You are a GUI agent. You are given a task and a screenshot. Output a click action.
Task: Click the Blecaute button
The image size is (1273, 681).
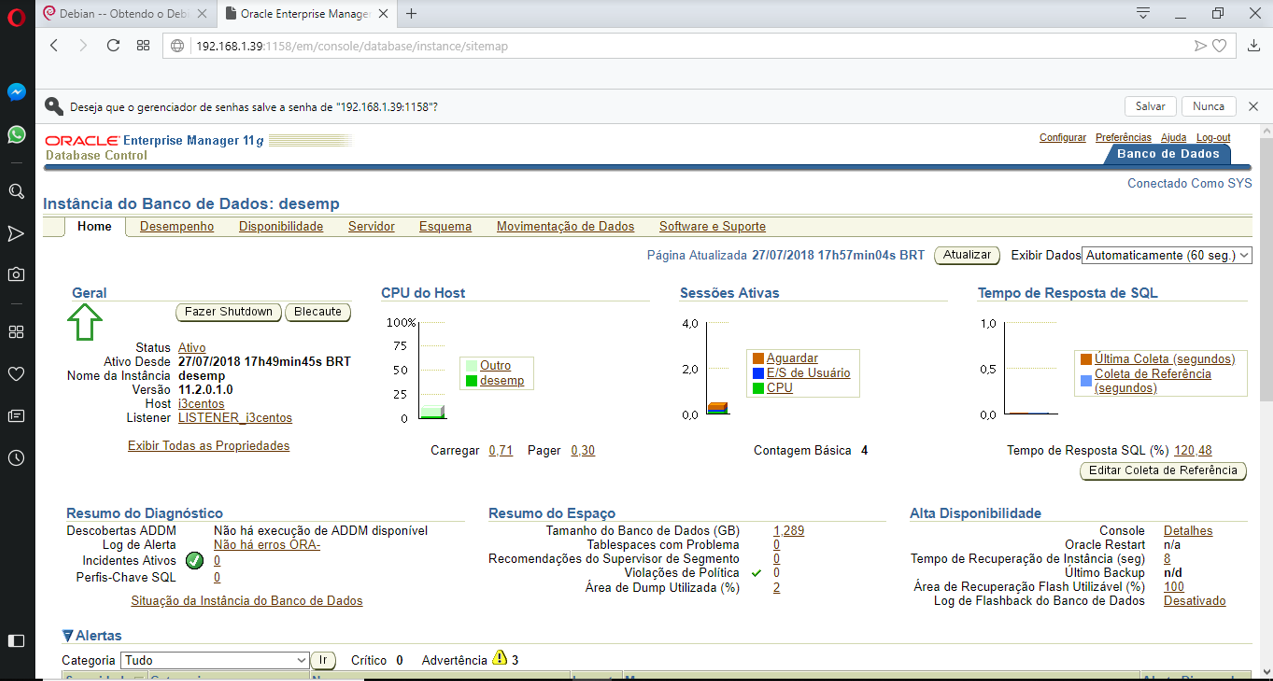pyautogui.click(x=318, y=312)
